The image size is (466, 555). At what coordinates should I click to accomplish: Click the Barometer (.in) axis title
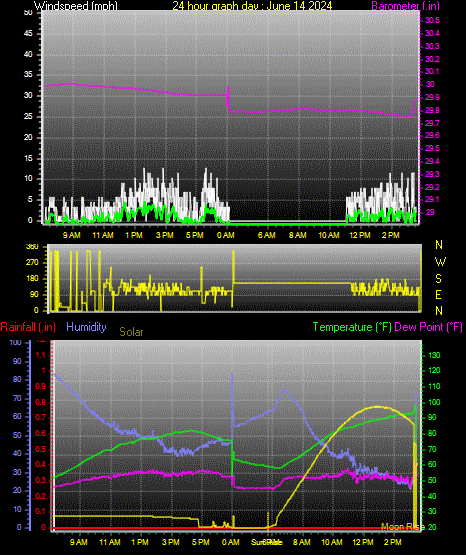[x=405, y=5]
